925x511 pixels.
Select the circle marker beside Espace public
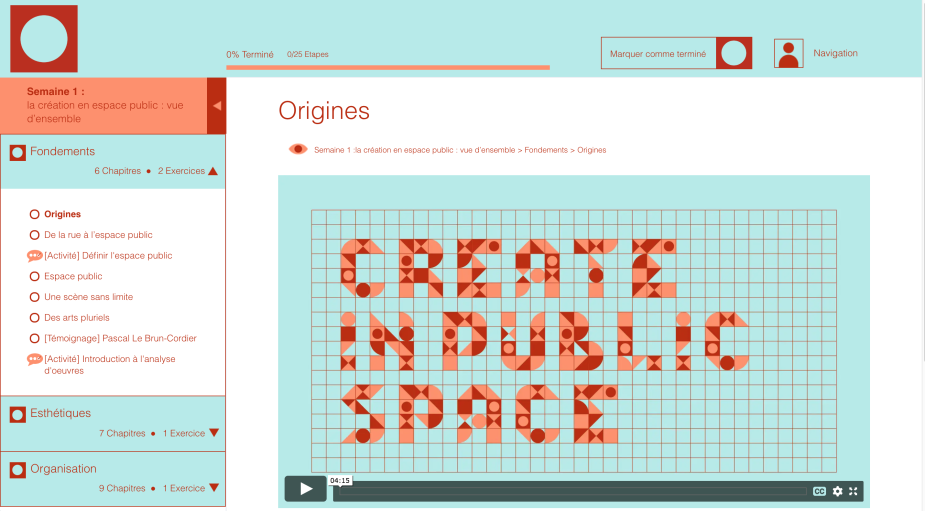[x=35, y=276]
